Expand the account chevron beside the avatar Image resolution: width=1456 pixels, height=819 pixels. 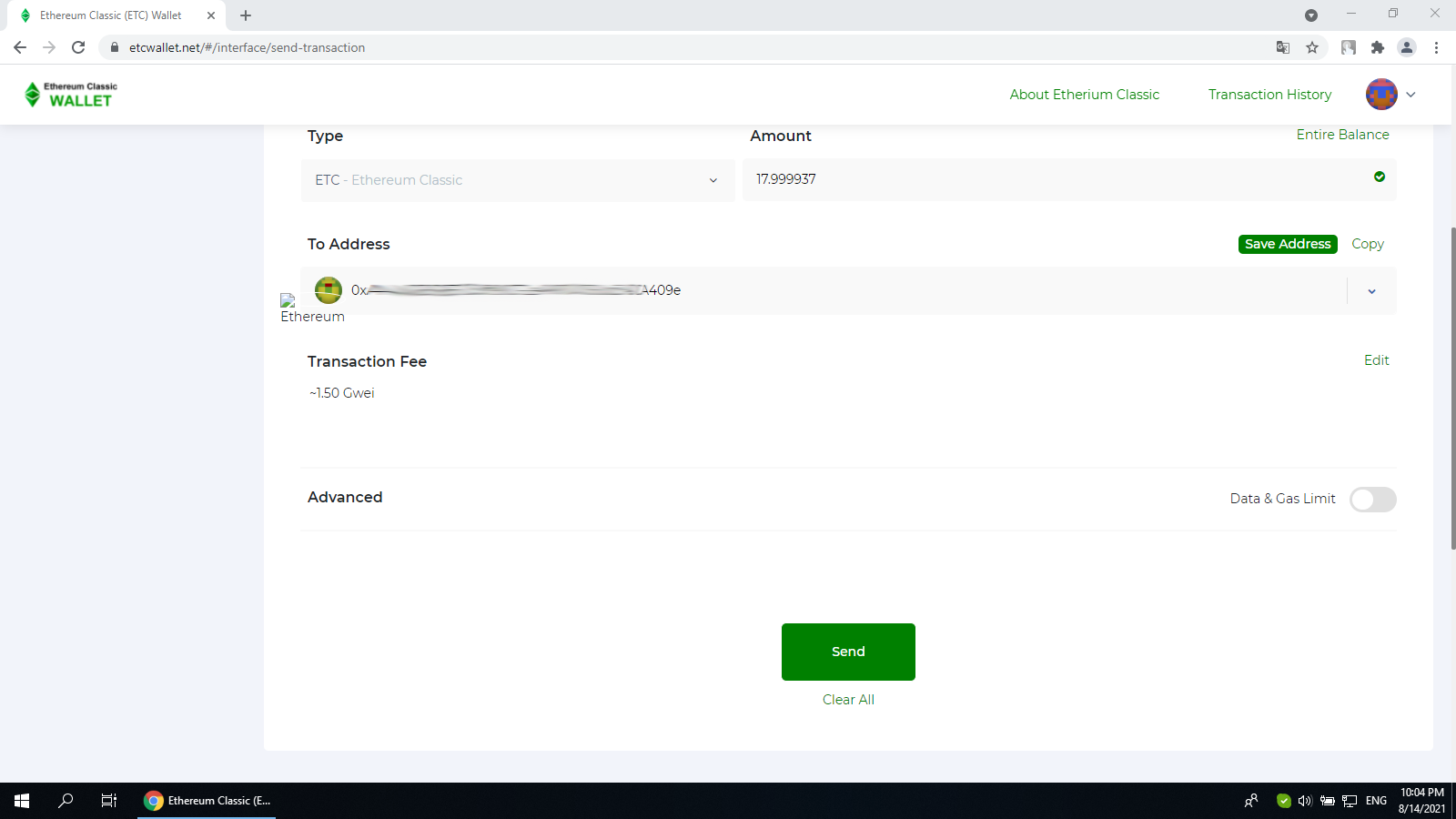click(1410, 94)
